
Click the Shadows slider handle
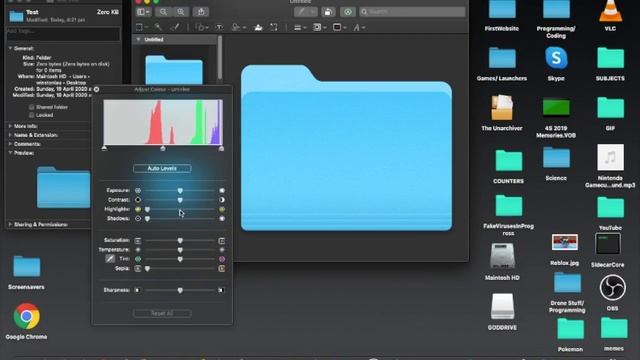147,219
